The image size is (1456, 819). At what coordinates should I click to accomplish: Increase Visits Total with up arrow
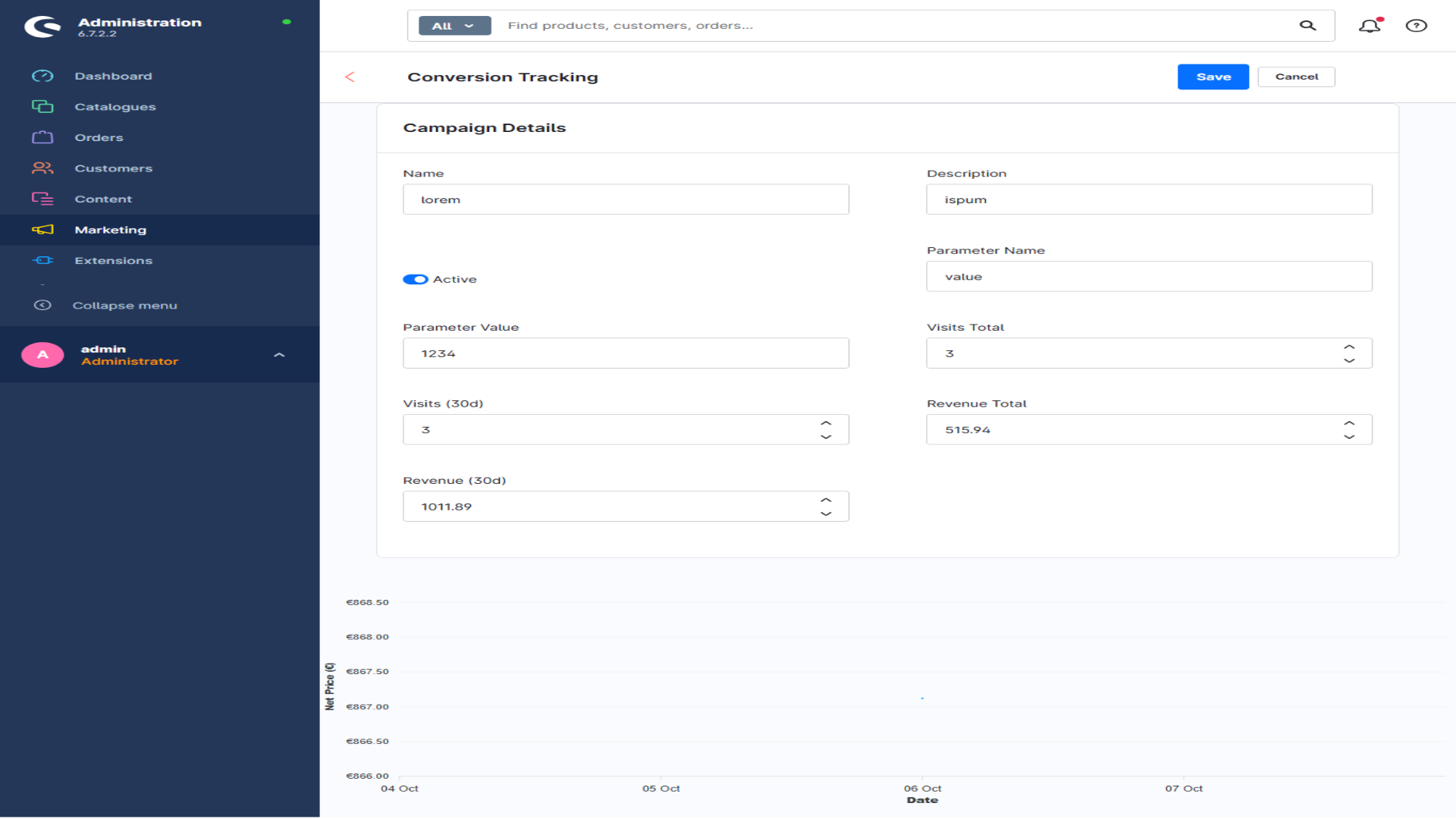[x=1349, y=347]
